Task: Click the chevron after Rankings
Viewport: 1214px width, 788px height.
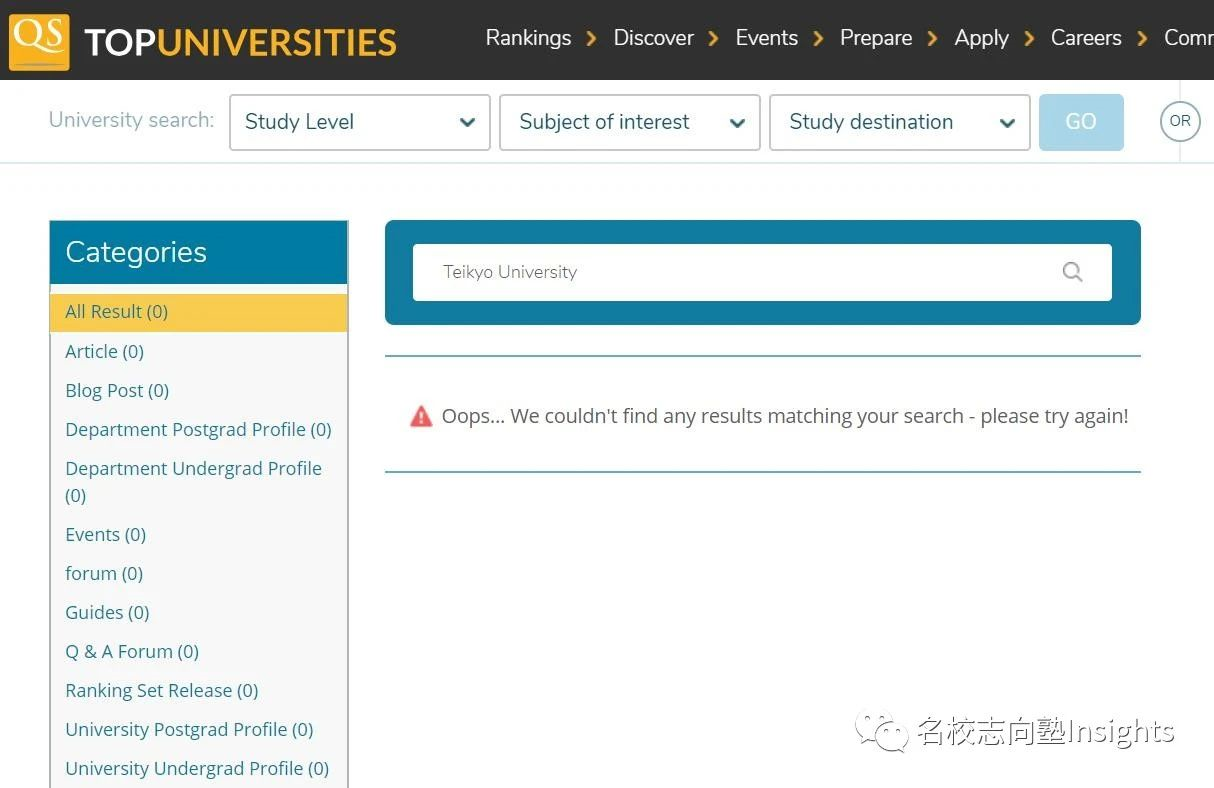Action: 592,38
